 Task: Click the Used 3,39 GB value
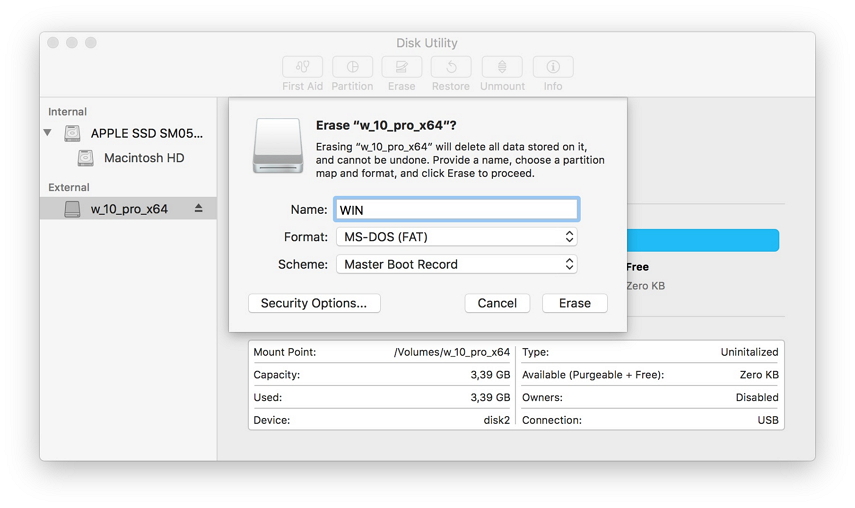click(x=490, y=397)
